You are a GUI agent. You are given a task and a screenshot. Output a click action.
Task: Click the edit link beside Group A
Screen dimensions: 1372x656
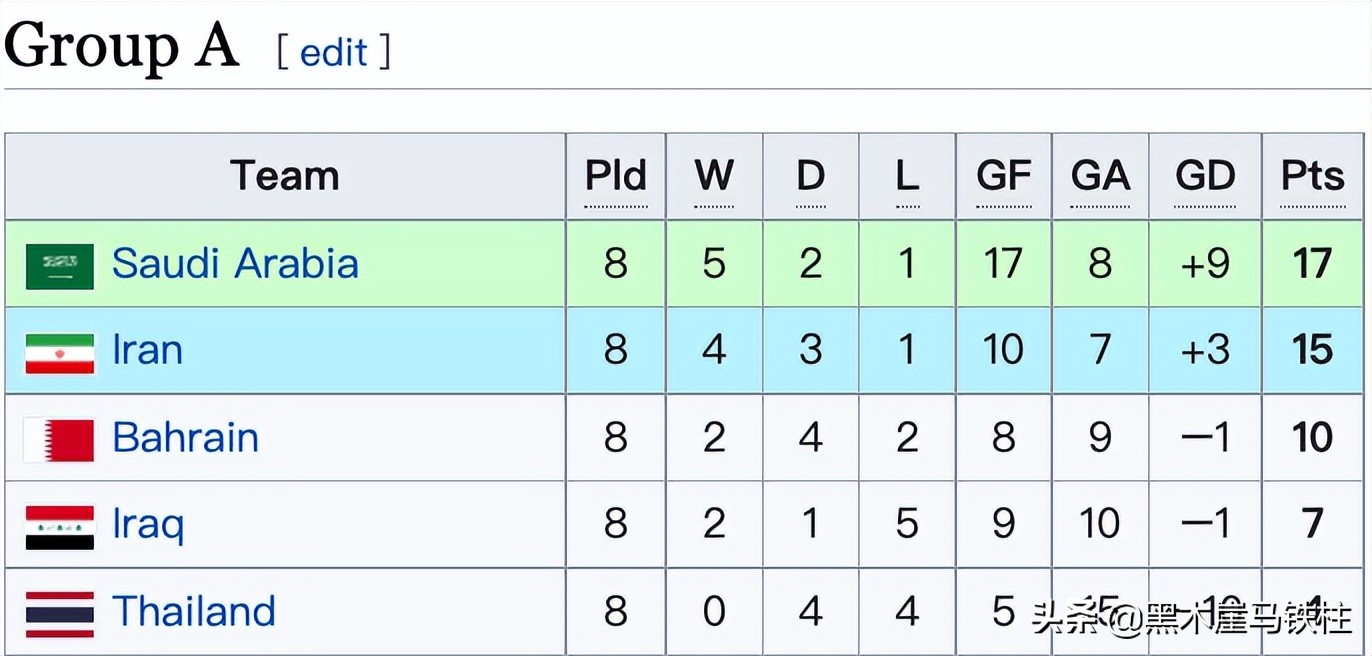pos(333,52)
